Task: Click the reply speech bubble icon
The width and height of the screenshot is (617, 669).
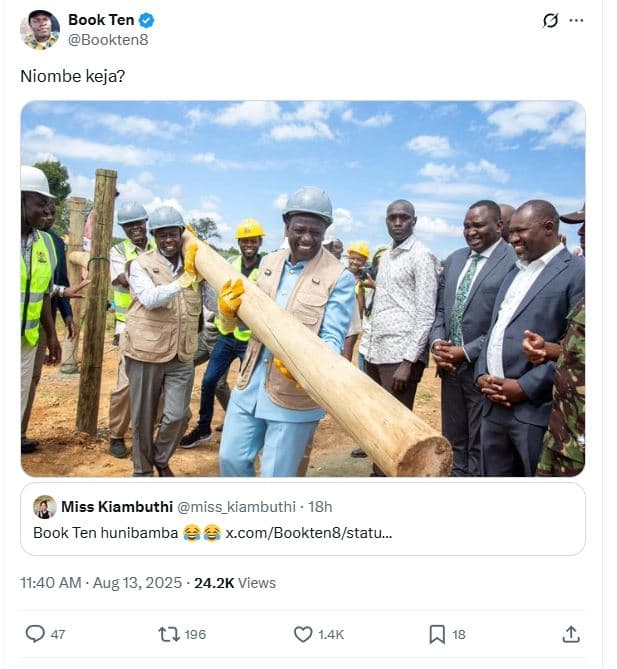Action: [35, 634]
